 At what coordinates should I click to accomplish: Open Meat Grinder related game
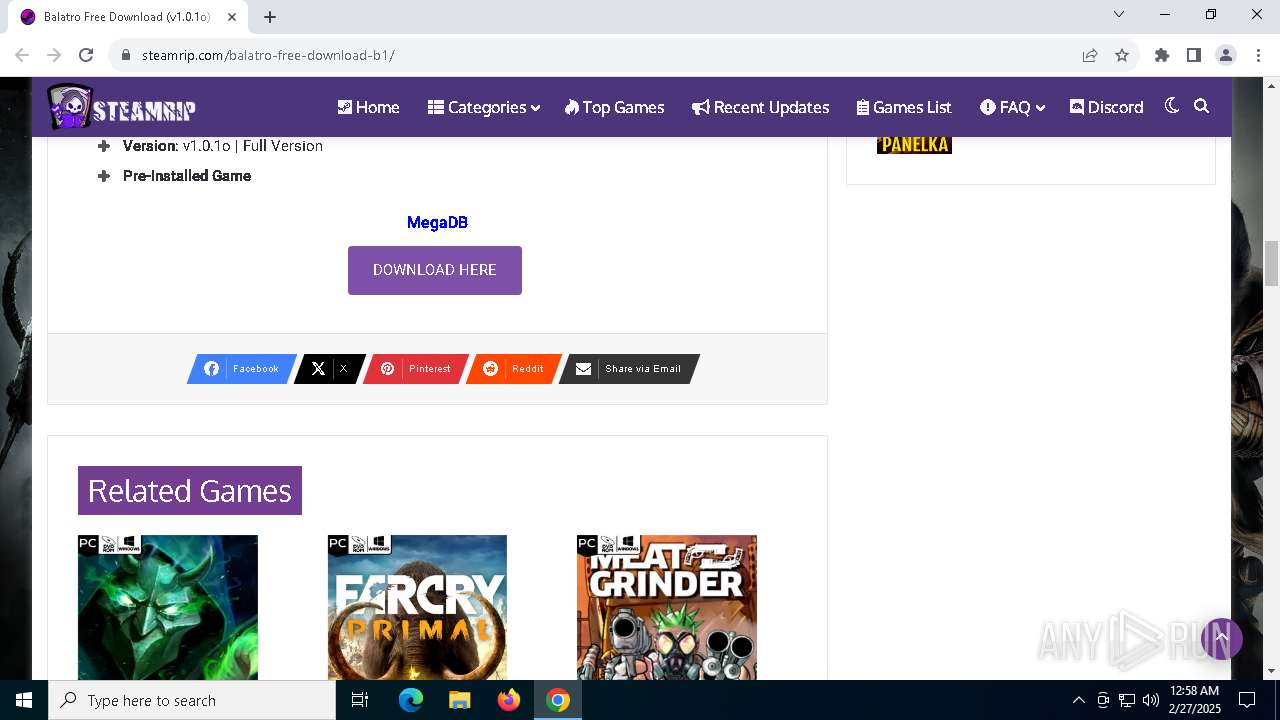667,607
